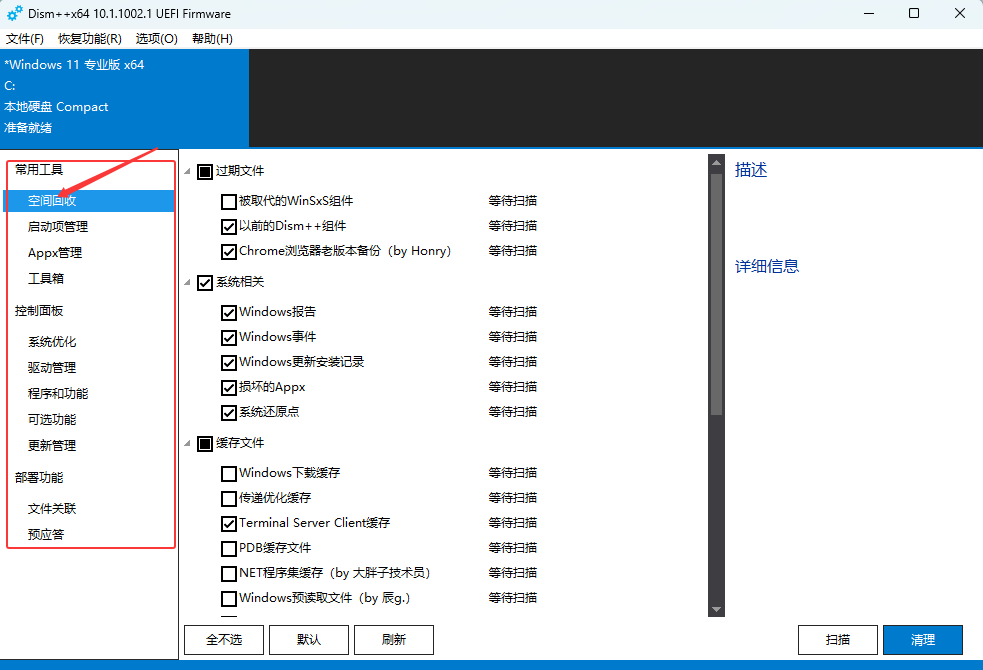Check Windows预读取文件 item
The image size is (983, 670).
[229, 599]
